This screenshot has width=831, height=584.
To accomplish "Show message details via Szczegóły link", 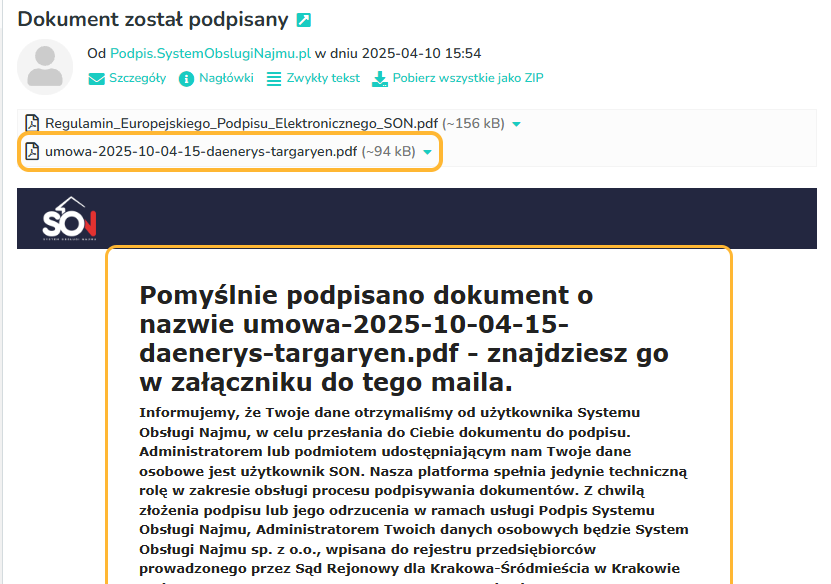I will click(x=138, y=78).
